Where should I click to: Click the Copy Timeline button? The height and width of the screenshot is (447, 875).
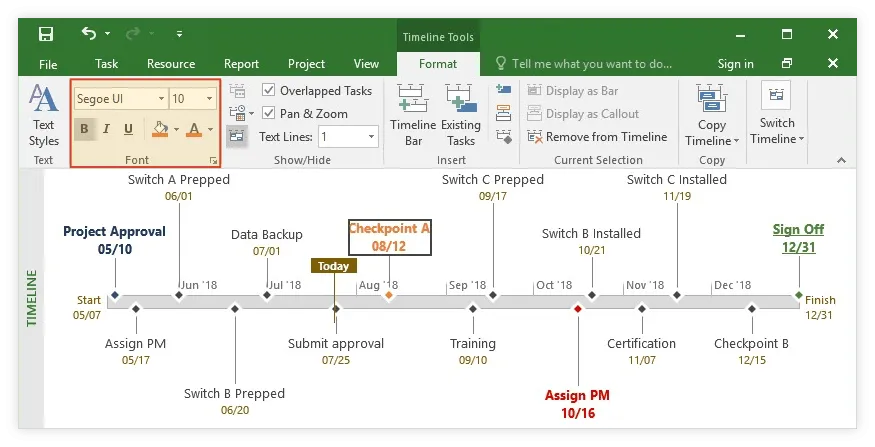(712, 116)
